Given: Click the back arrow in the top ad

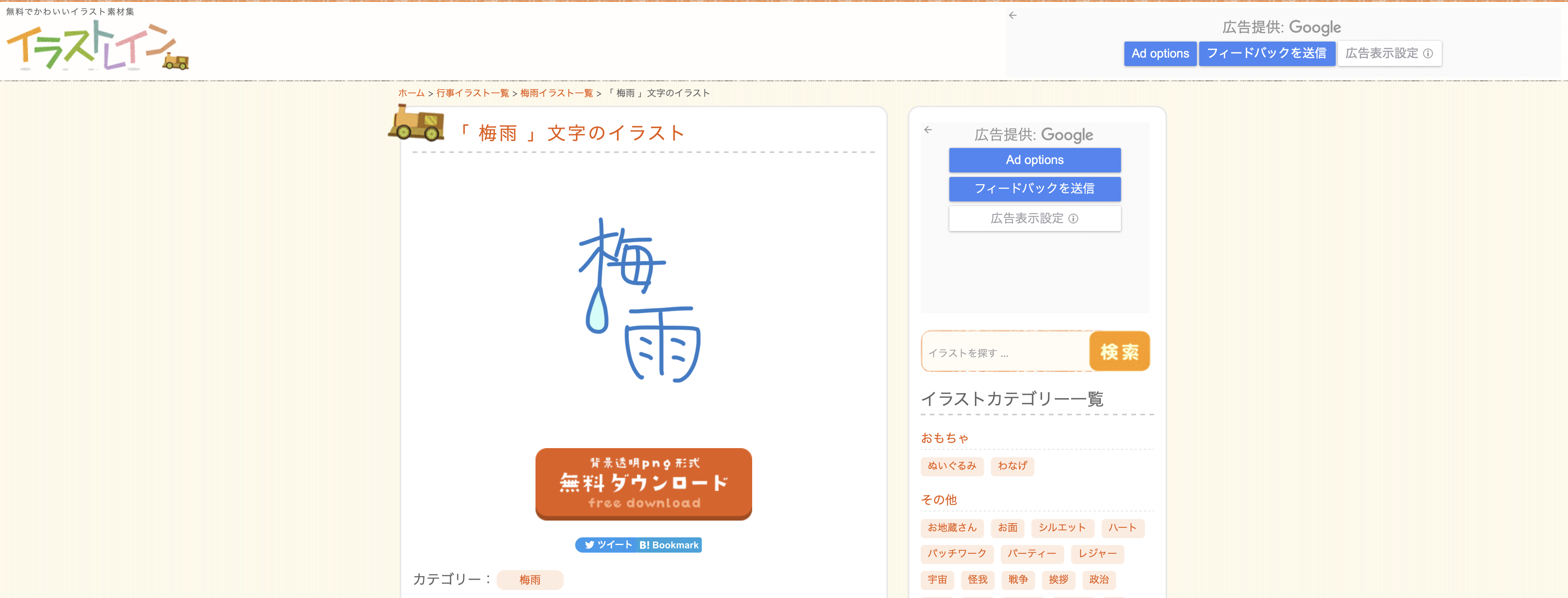Looking at the screenshot, I should (x=1012, y=15).
